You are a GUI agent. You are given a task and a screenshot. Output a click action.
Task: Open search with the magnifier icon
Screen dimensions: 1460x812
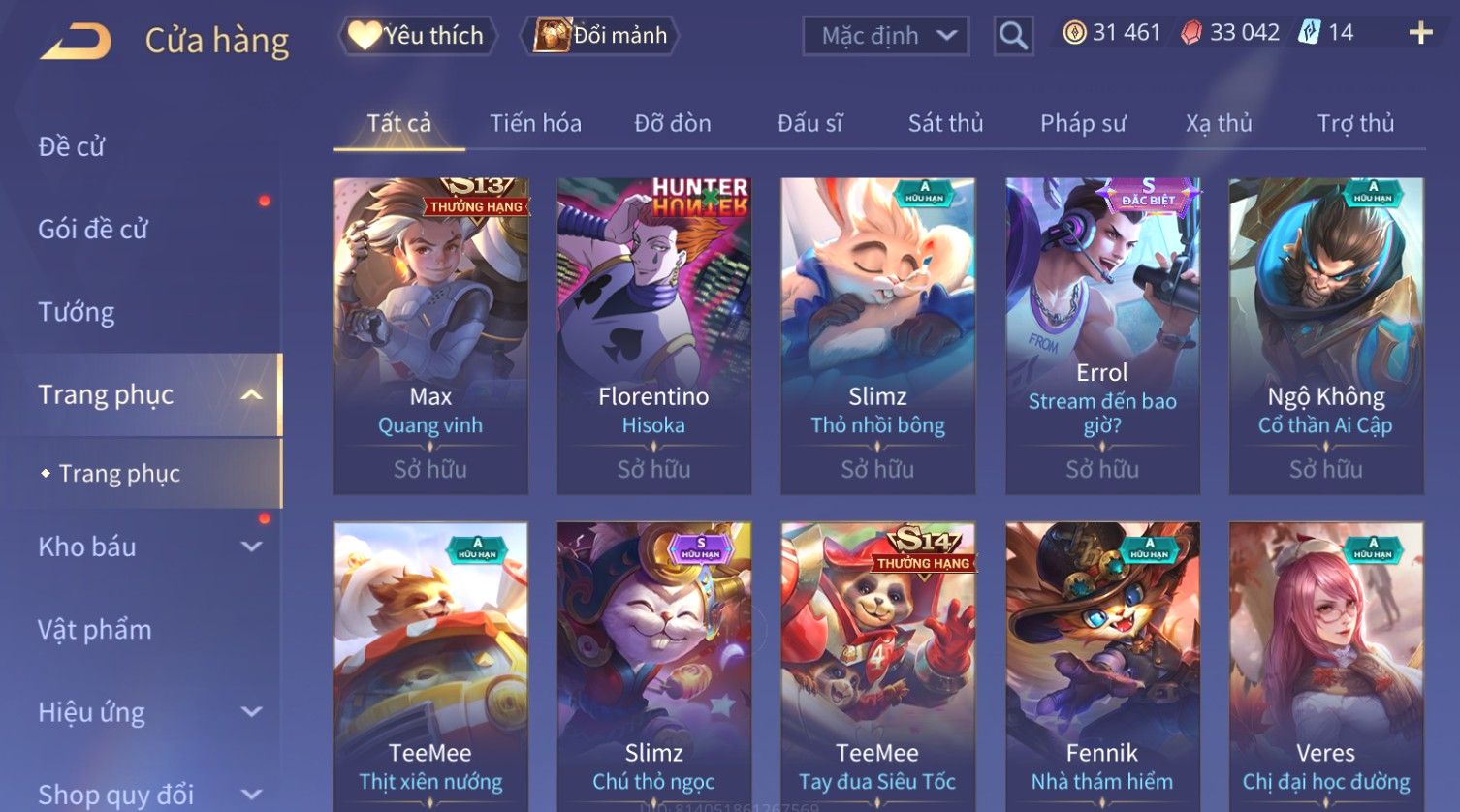pyautogui.click(x=1013, y=36)
